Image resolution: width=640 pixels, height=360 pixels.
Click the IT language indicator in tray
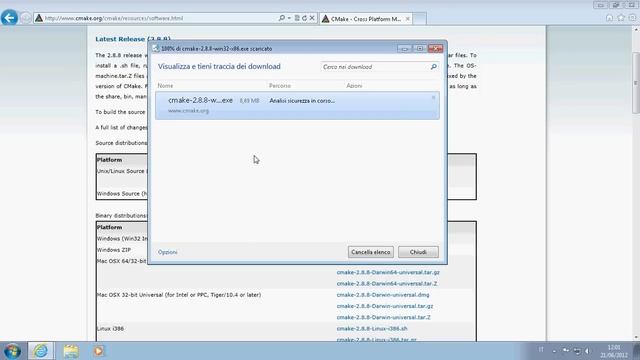pyautogui.click(x=541, y=349)
